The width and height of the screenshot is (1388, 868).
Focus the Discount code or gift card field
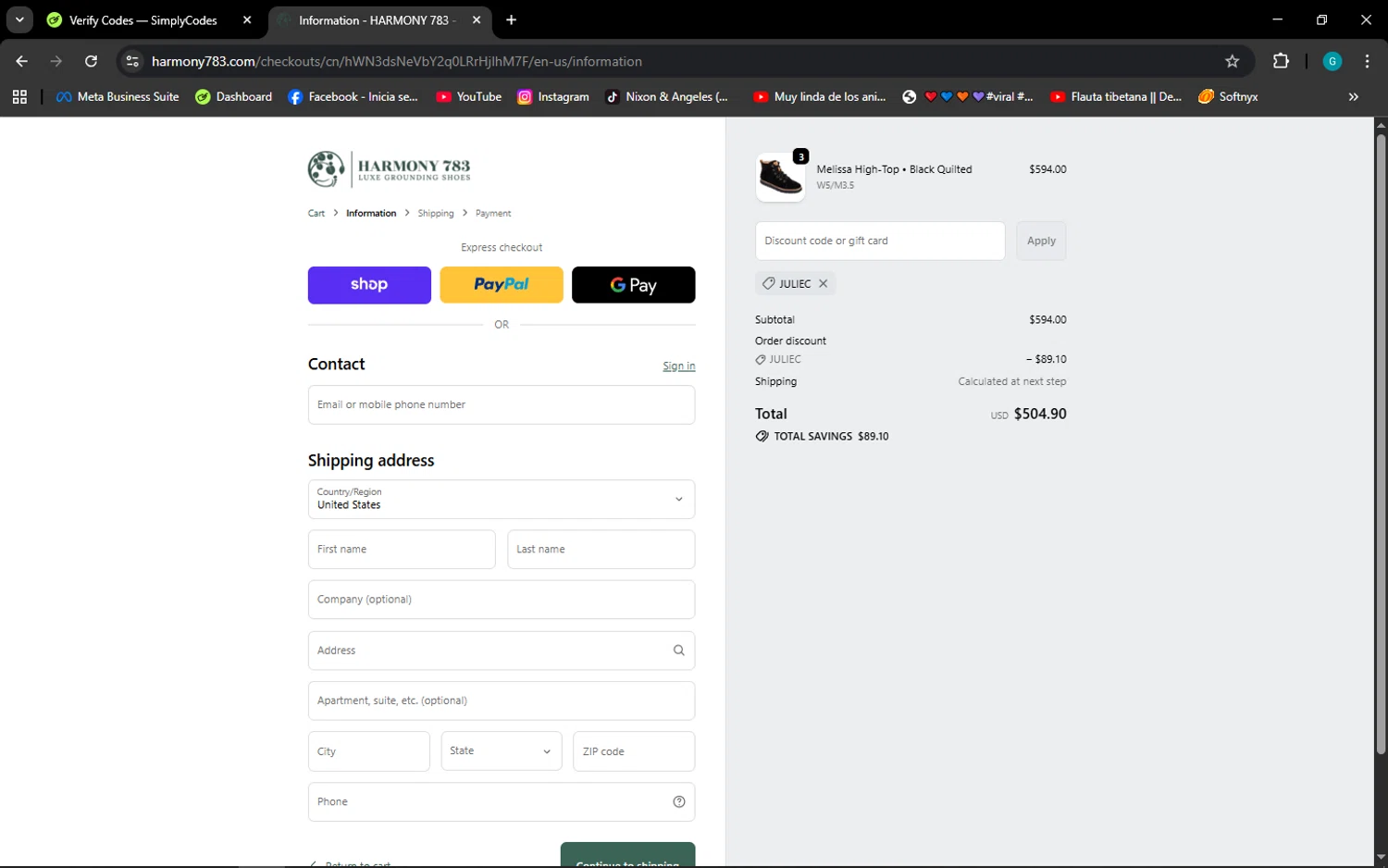880,241
